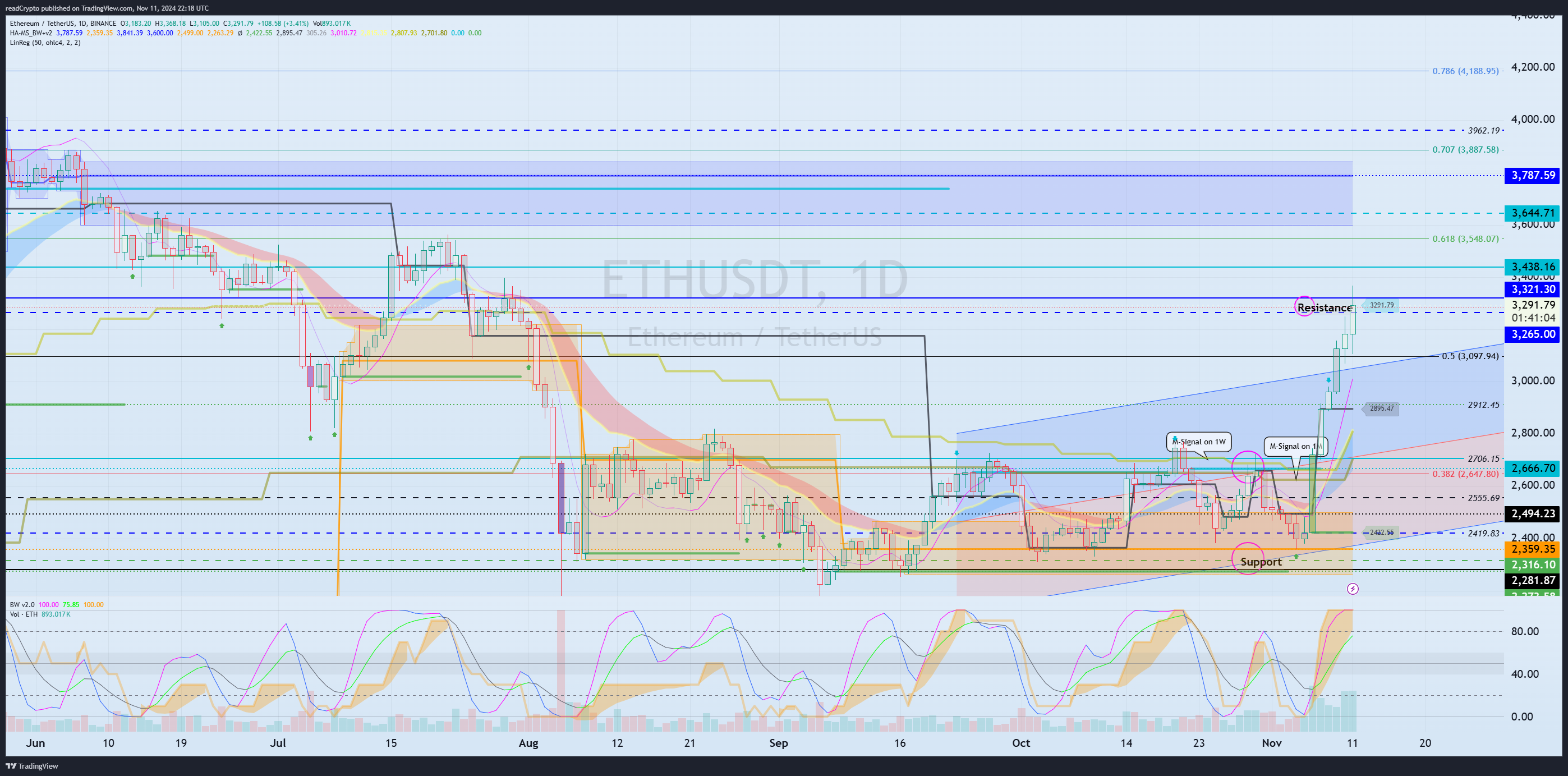Click the 3,787.59 blue price label
The height and width of the screenshot is (776, 1568).
(1533, 175)
